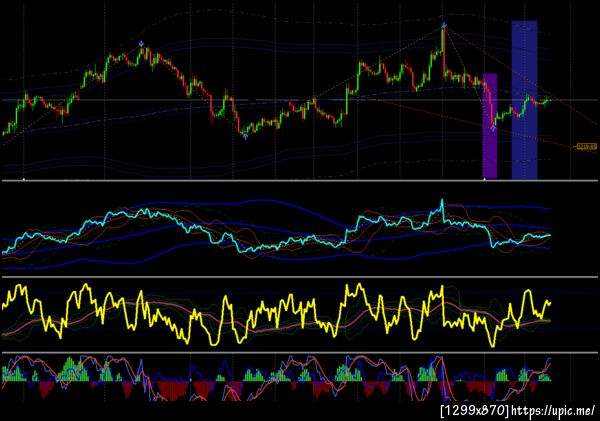The image size is (600, 421).
Task: Click the orange price label on trendline end
Action: 587,146
